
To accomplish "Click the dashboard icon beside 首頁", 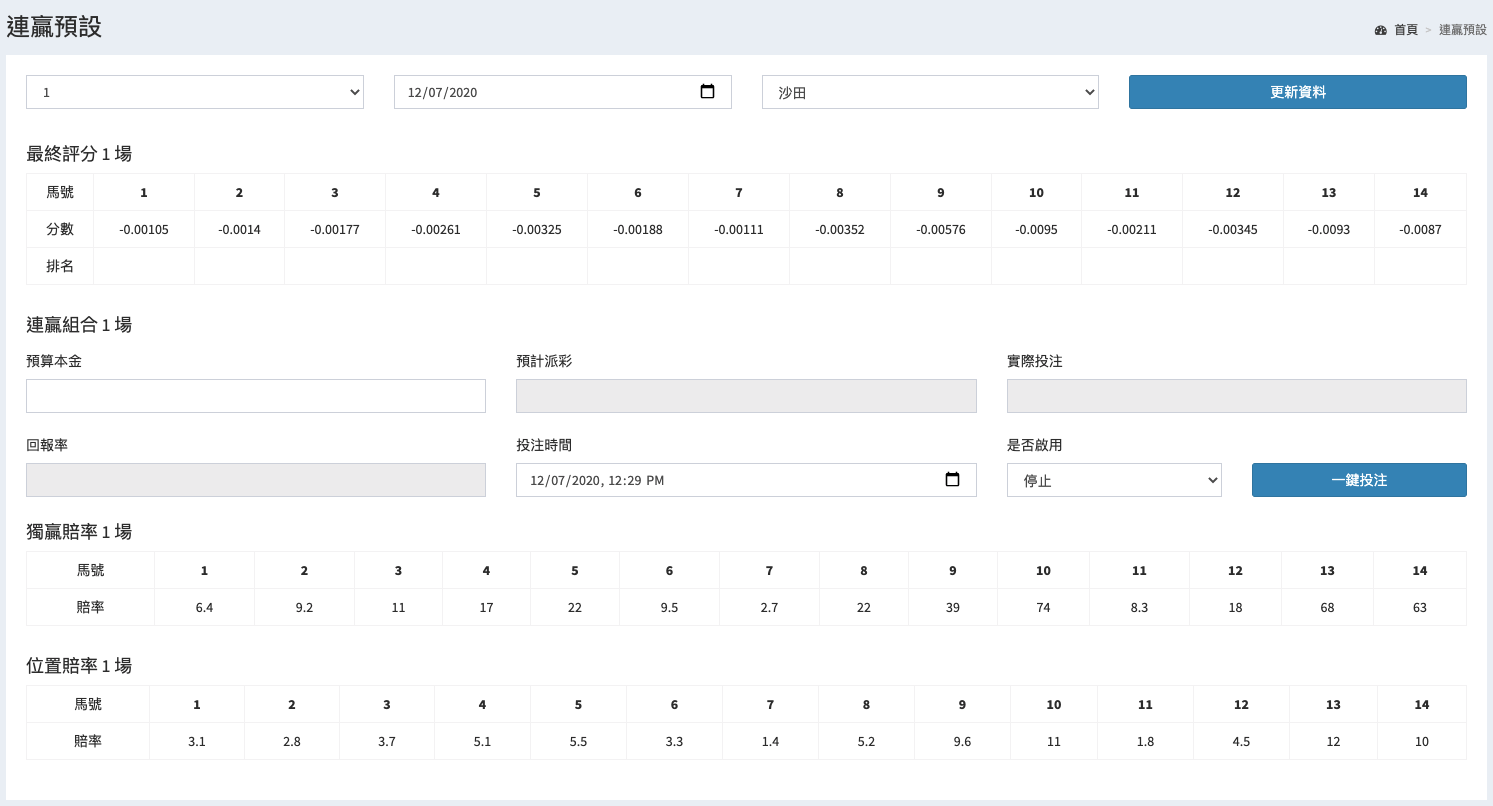I will [1381, 30].
